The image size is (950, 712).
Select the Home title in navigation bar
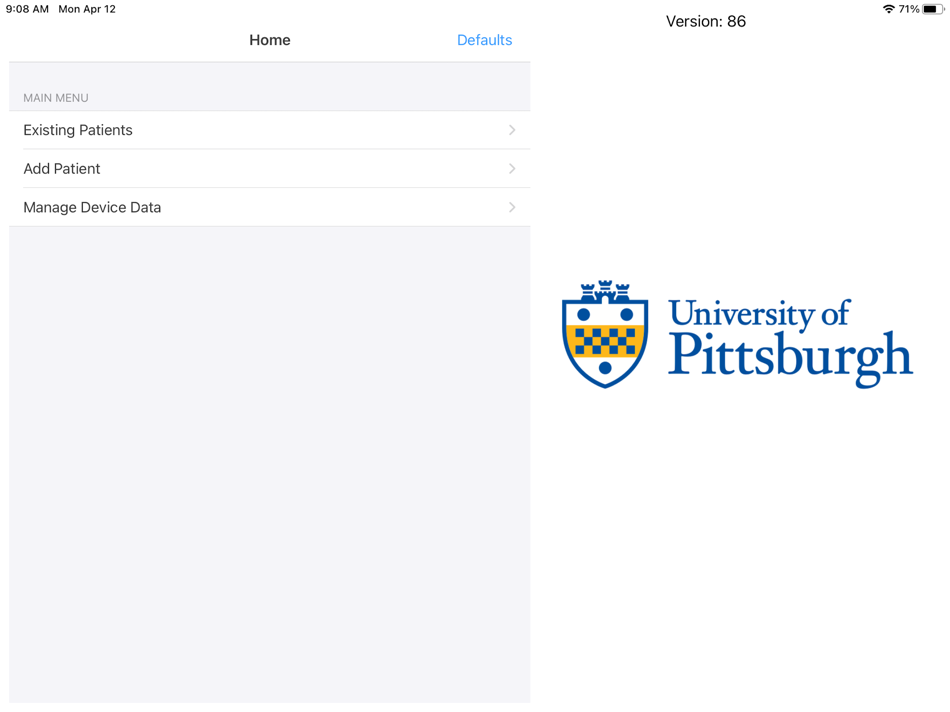269,40
